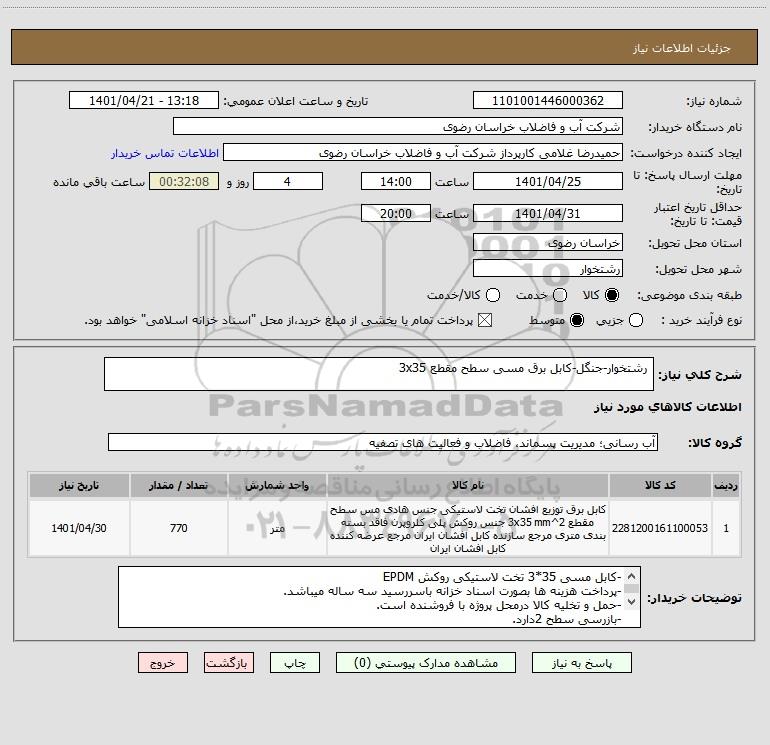This screenshot has width=770, height=745.
Task: Click need date cell 1401/04/30
Action: pyautogui.click(x=79, y=528)
